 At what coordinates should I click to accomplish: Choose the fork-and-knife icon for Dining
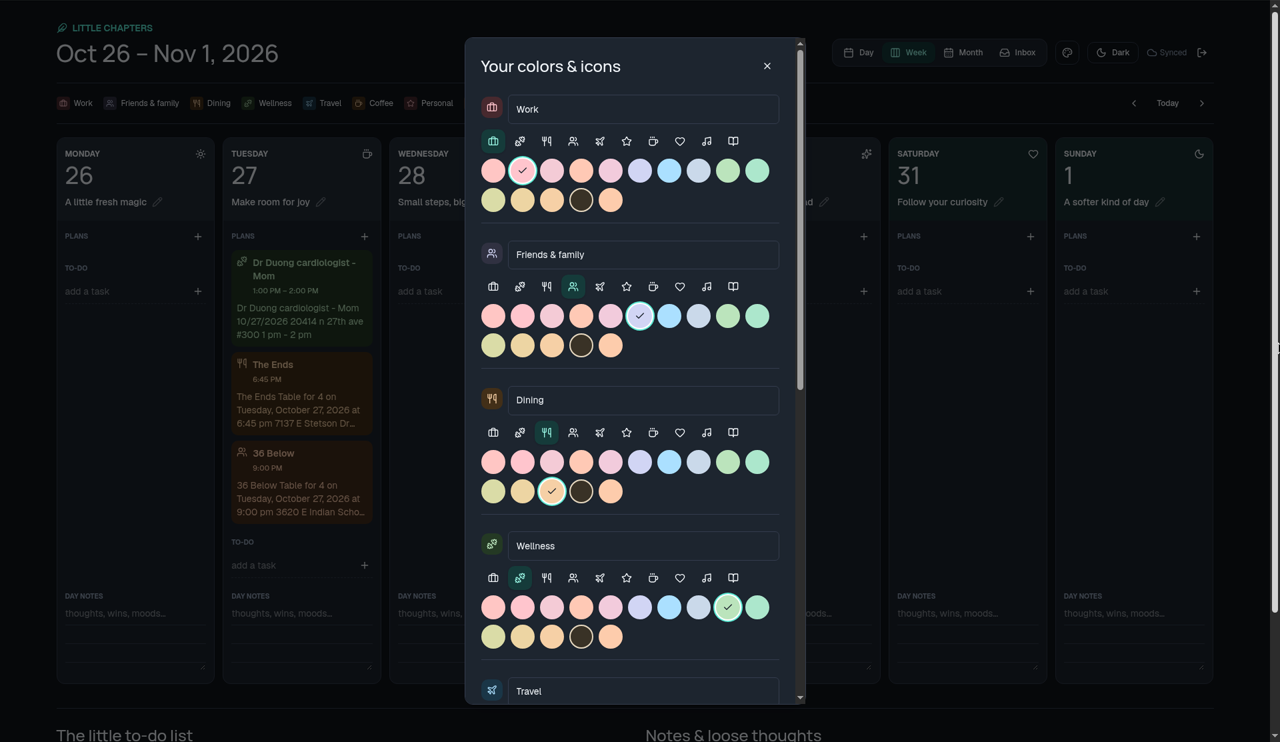click(x=547, y=433)
